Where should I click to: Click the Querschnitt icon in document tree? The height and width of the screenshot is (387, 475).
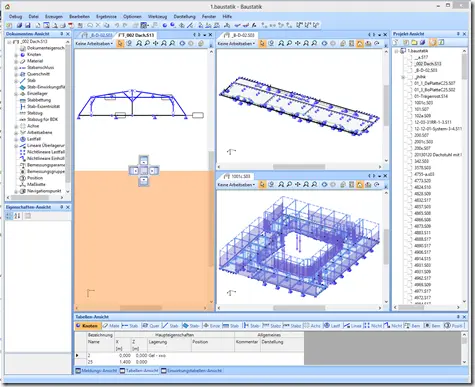pyautogui.click(x=23, y=74)
